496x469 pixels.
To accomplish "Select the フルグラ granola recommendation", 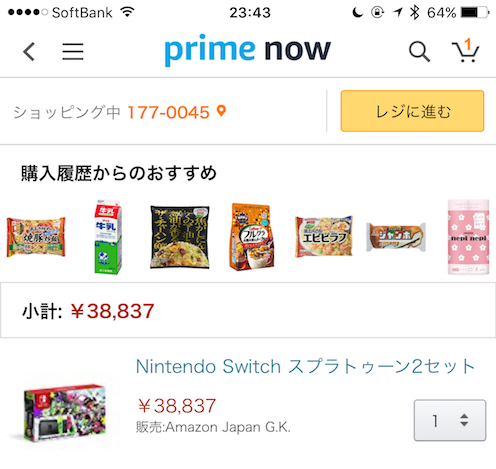I will click(x=252, y=237).
